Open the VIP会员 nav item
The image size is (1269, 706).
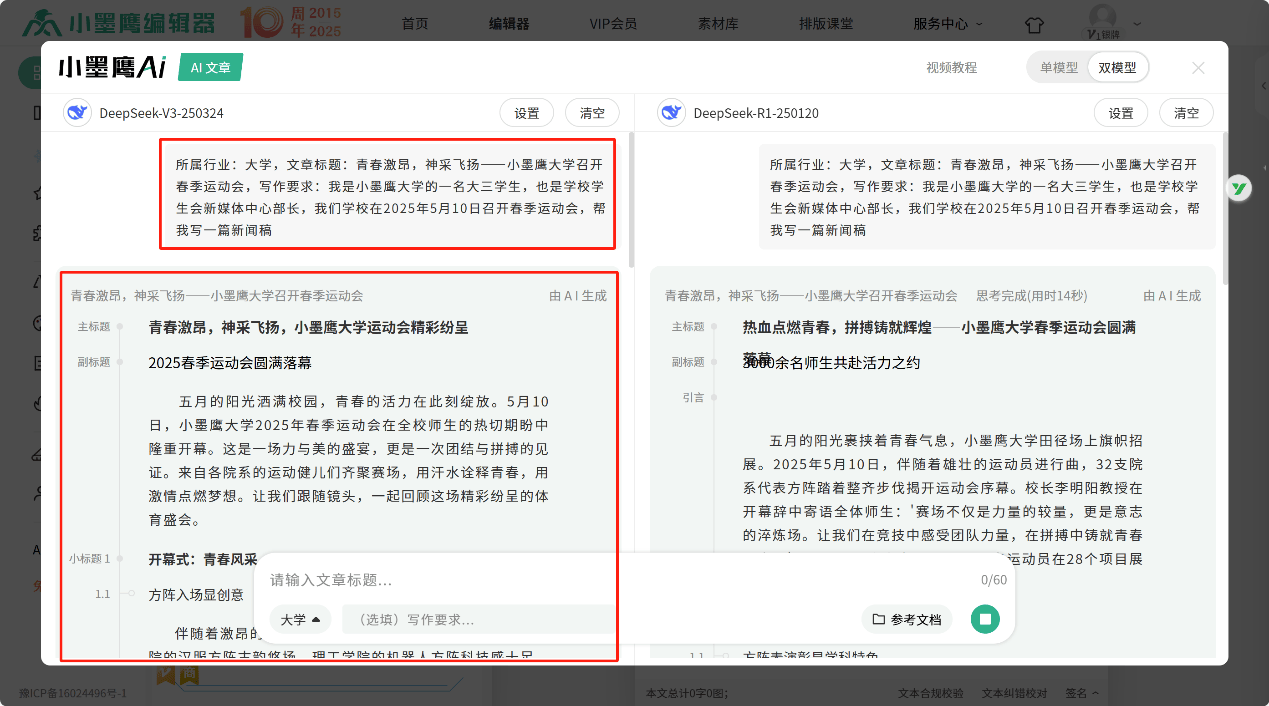tap(613, 23)
